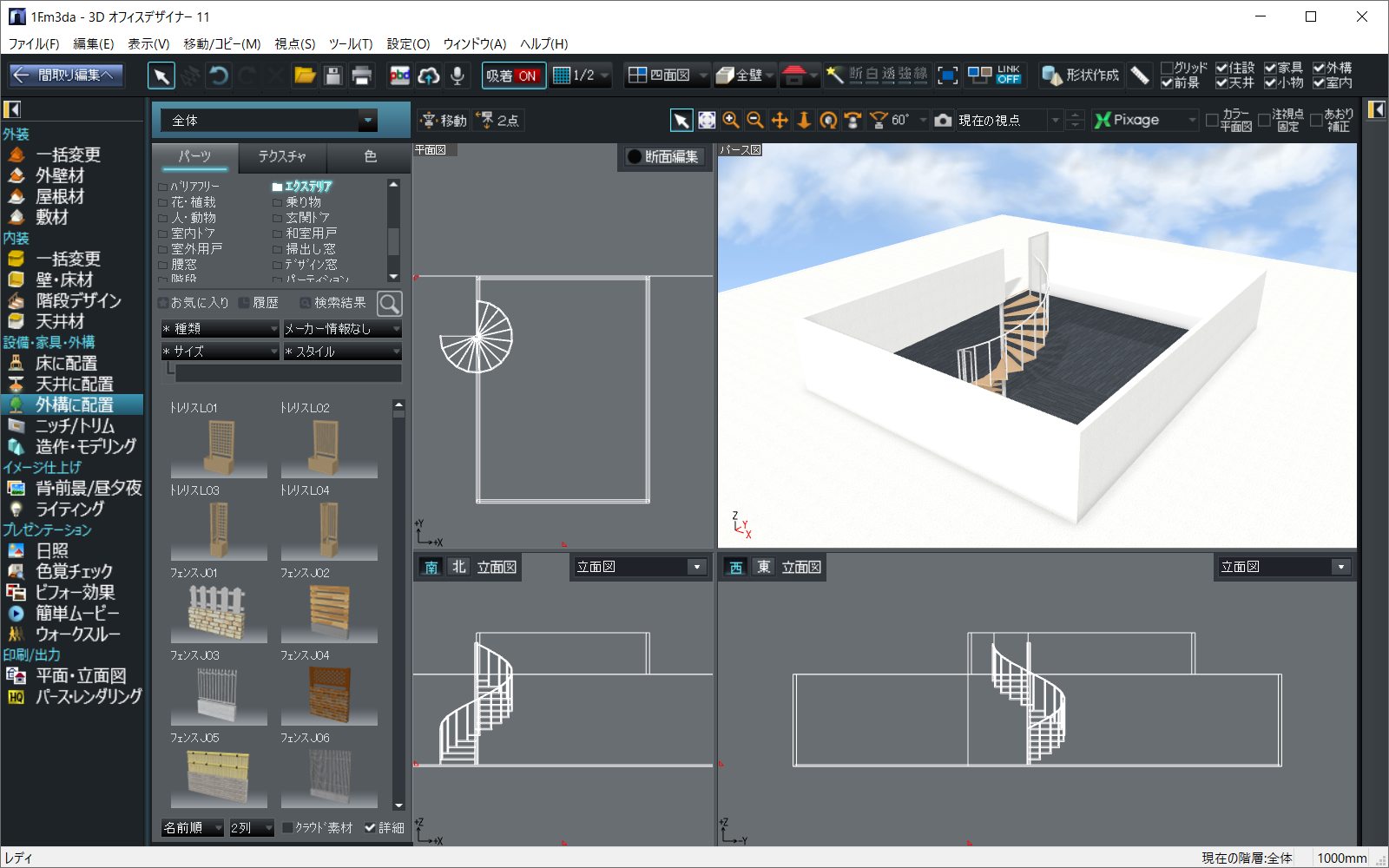Click the microphone icon
This screenshot has height=868, width=1389.
pos(457,76)
